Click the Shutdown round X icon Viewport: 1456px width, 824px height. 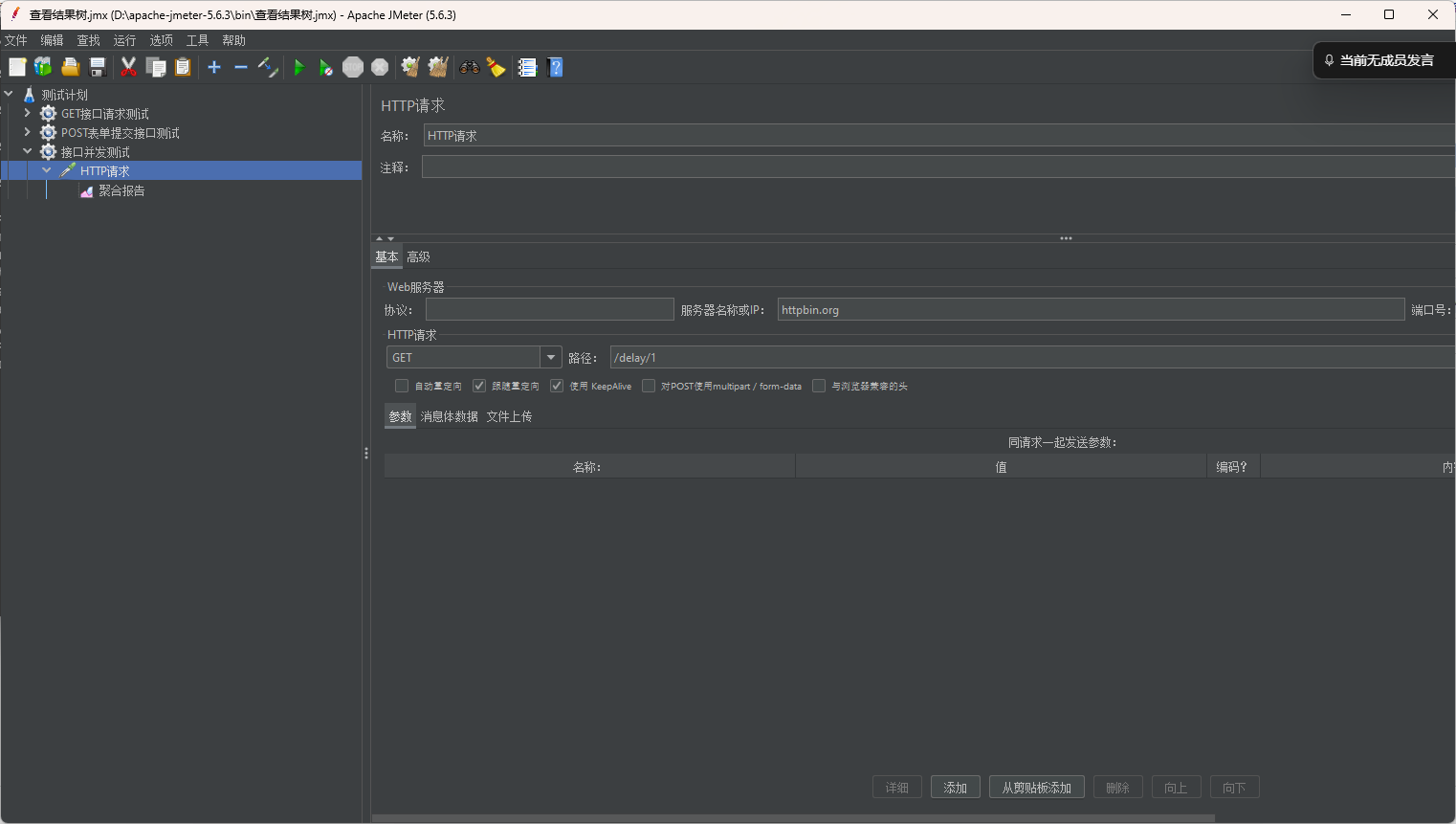pos(380,67)
